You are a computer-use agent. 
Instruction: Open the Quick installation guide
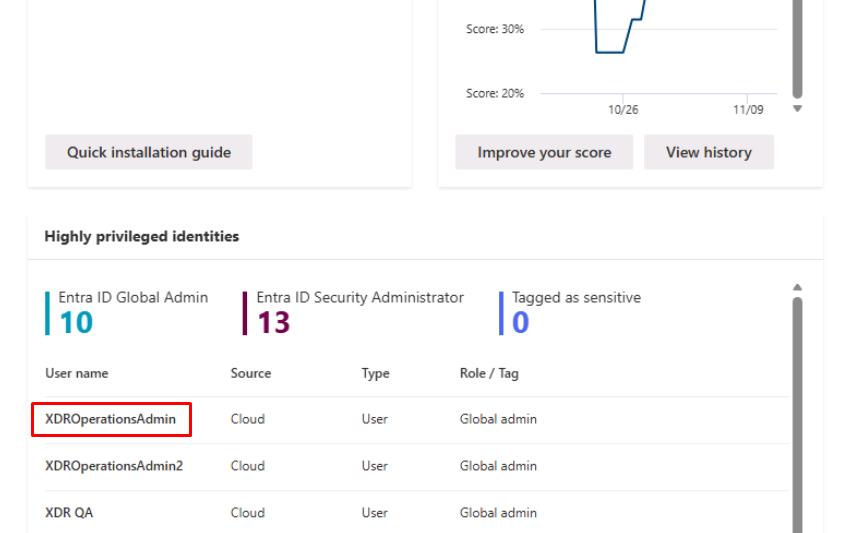click(148, 153)
